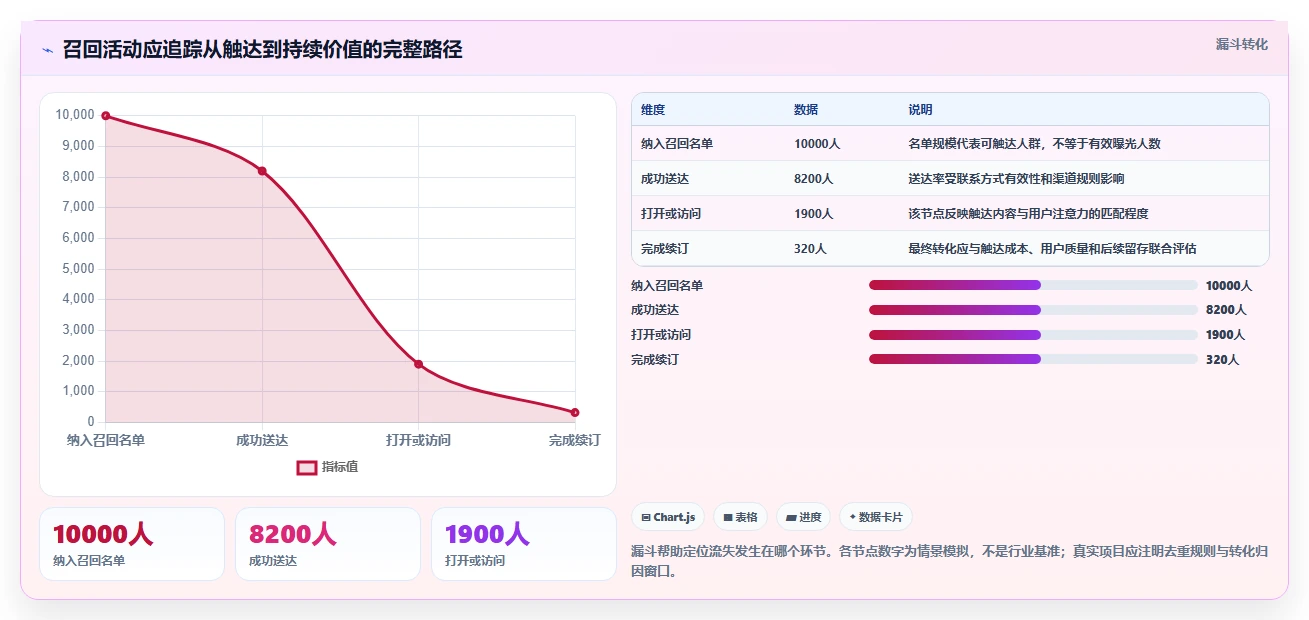This screenshot has height=620, width=1309.
Task: Click the 完成续订 x-axis label
Action: 575,440
